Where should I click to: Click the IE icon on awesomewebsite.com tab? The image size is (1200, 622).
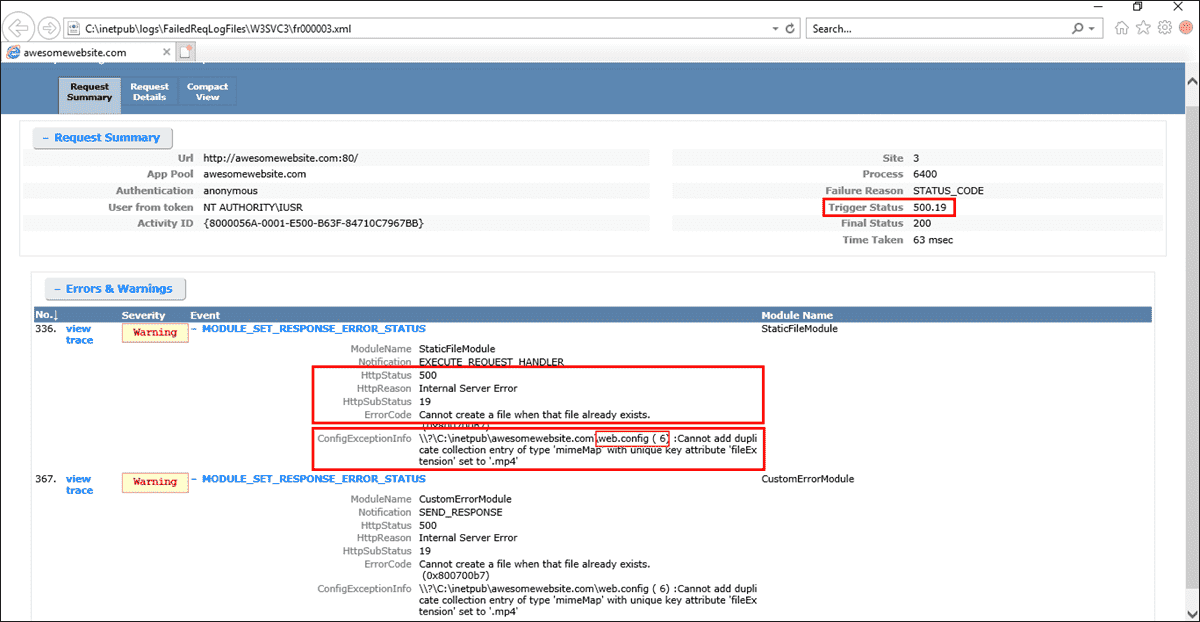pos(14,52)
